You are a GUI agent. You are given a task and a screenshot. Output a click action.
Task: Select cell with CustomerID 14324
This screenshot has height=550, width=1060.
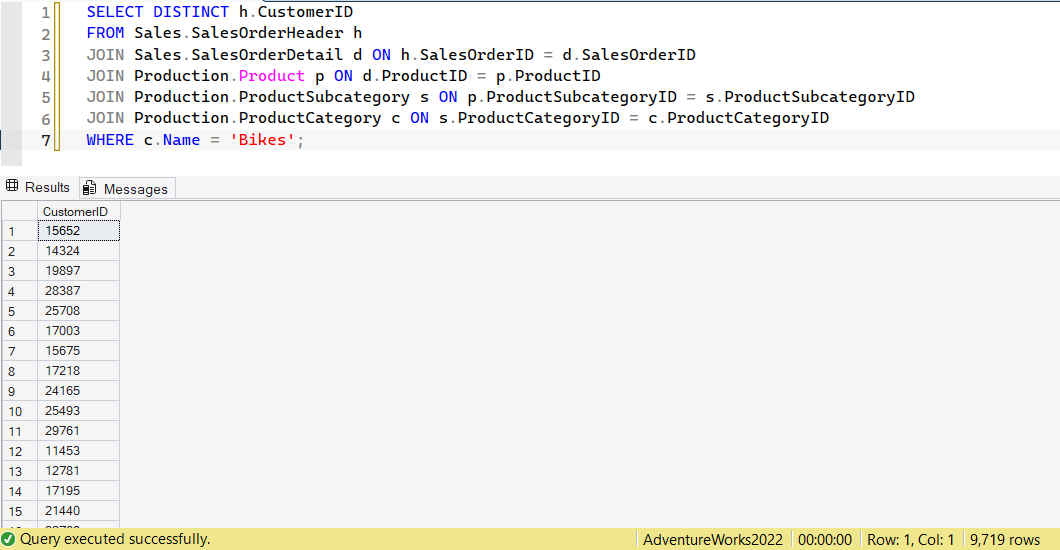(78, 251)
